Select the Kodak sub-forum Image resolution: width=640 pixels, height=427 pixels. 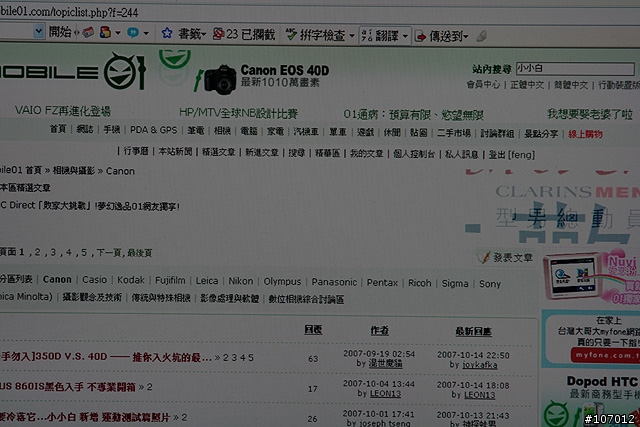(x=131, y=280)
